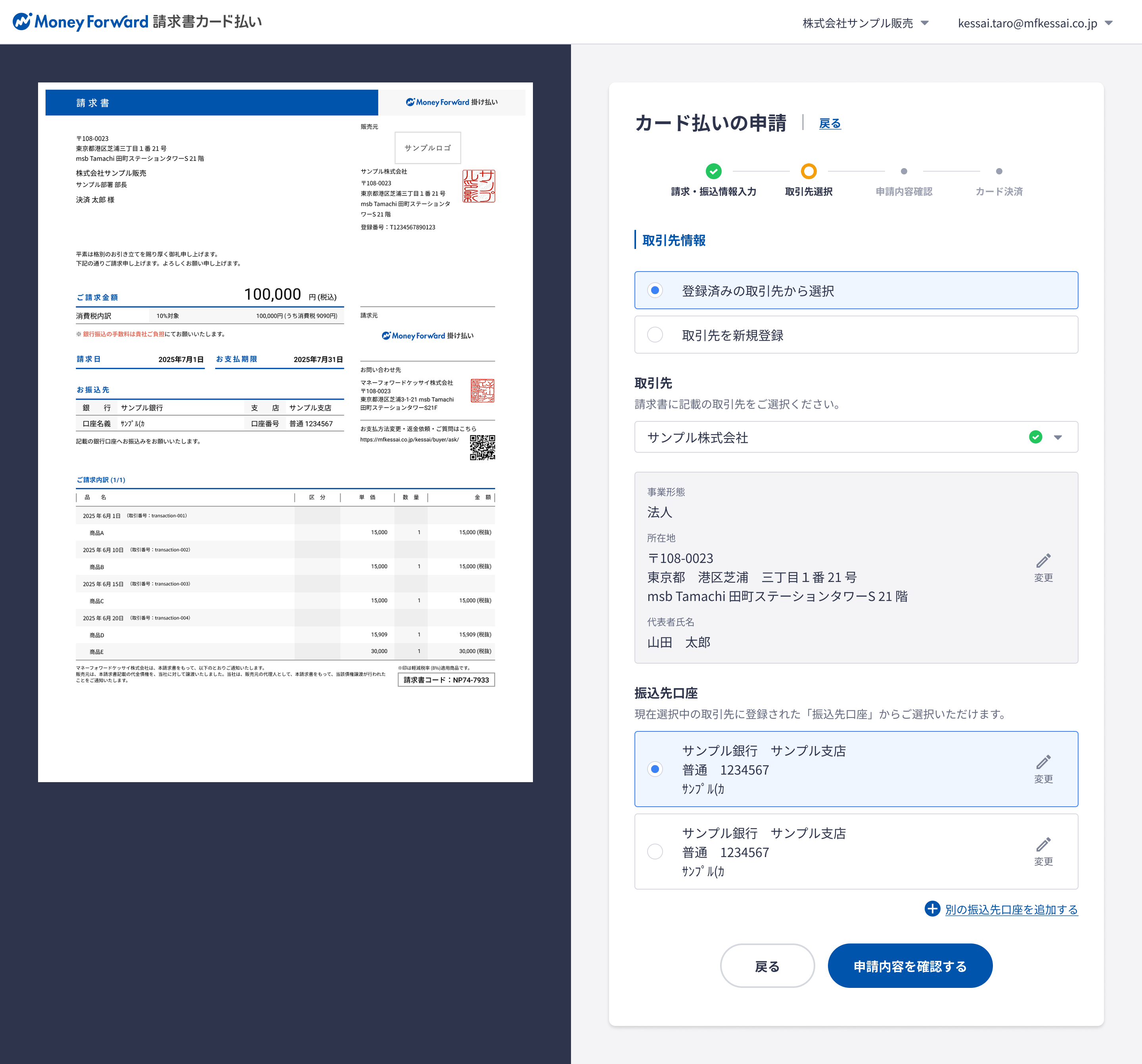
Task: Click representative name 山田 太郎
Action: [x=678, y=643]
